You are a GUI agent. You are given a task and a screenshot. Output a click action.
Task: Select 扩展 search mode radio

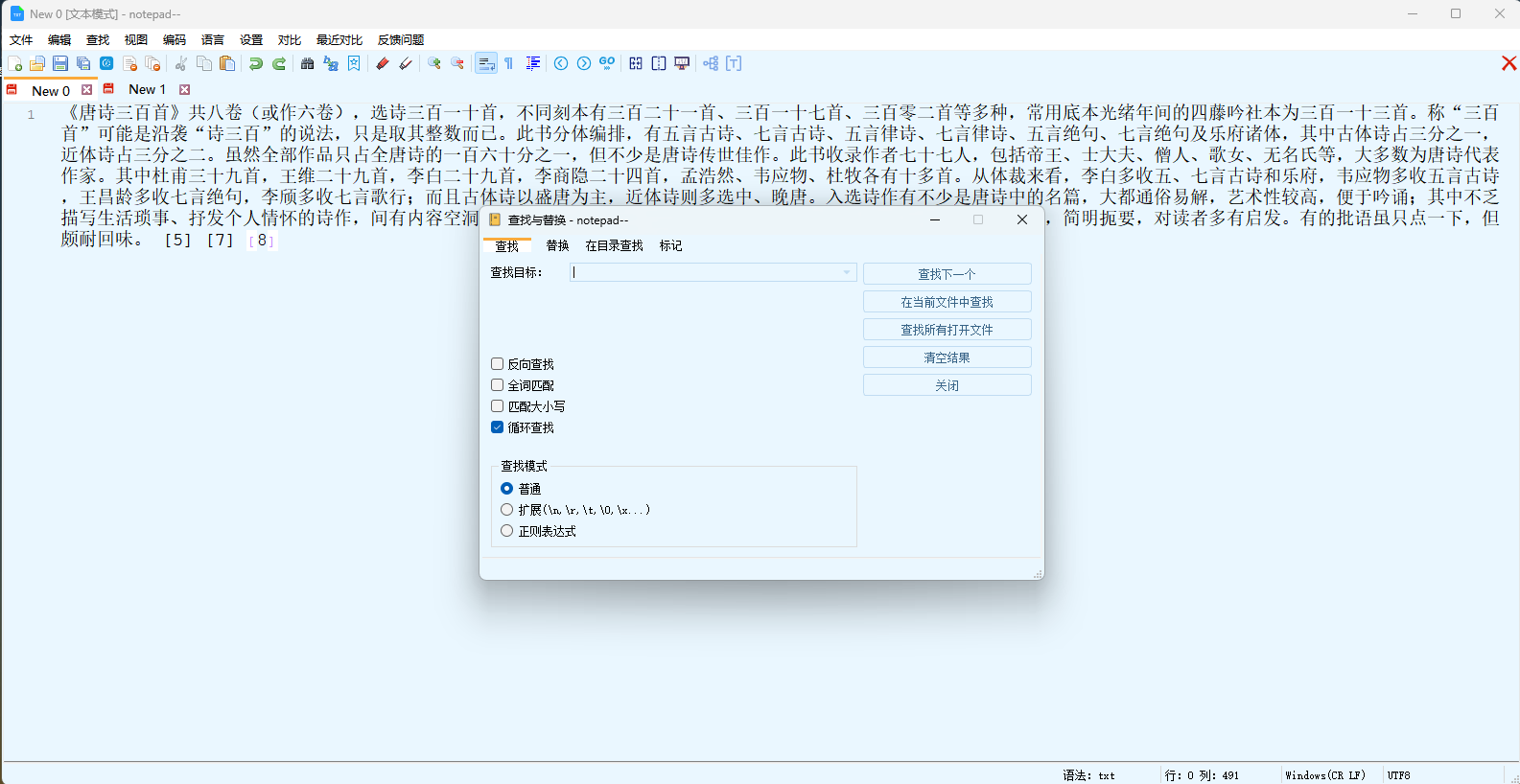tap(507, 510)
